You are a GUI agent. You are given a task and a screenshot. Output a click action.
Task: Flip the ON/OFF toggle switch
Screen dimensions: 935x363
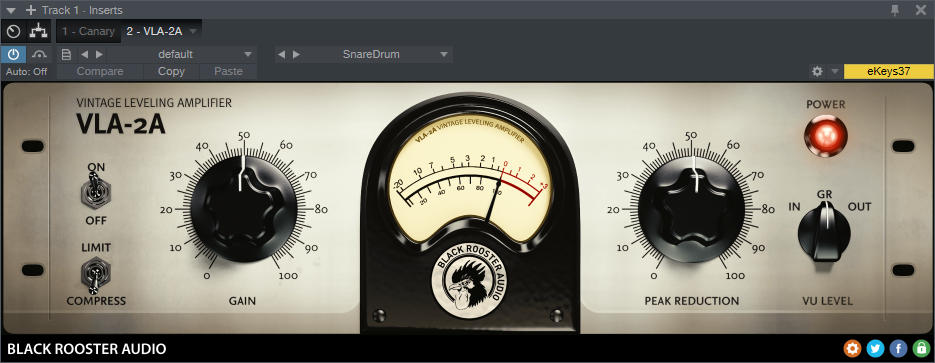[95, 192]
